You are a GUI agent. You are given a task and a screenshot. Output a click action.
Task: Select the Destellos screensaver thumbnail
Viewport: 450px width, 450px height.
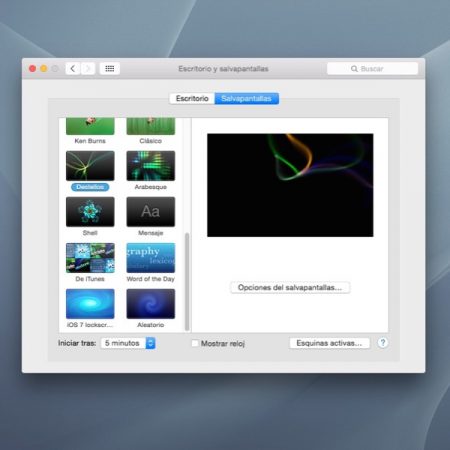(90, 166)
